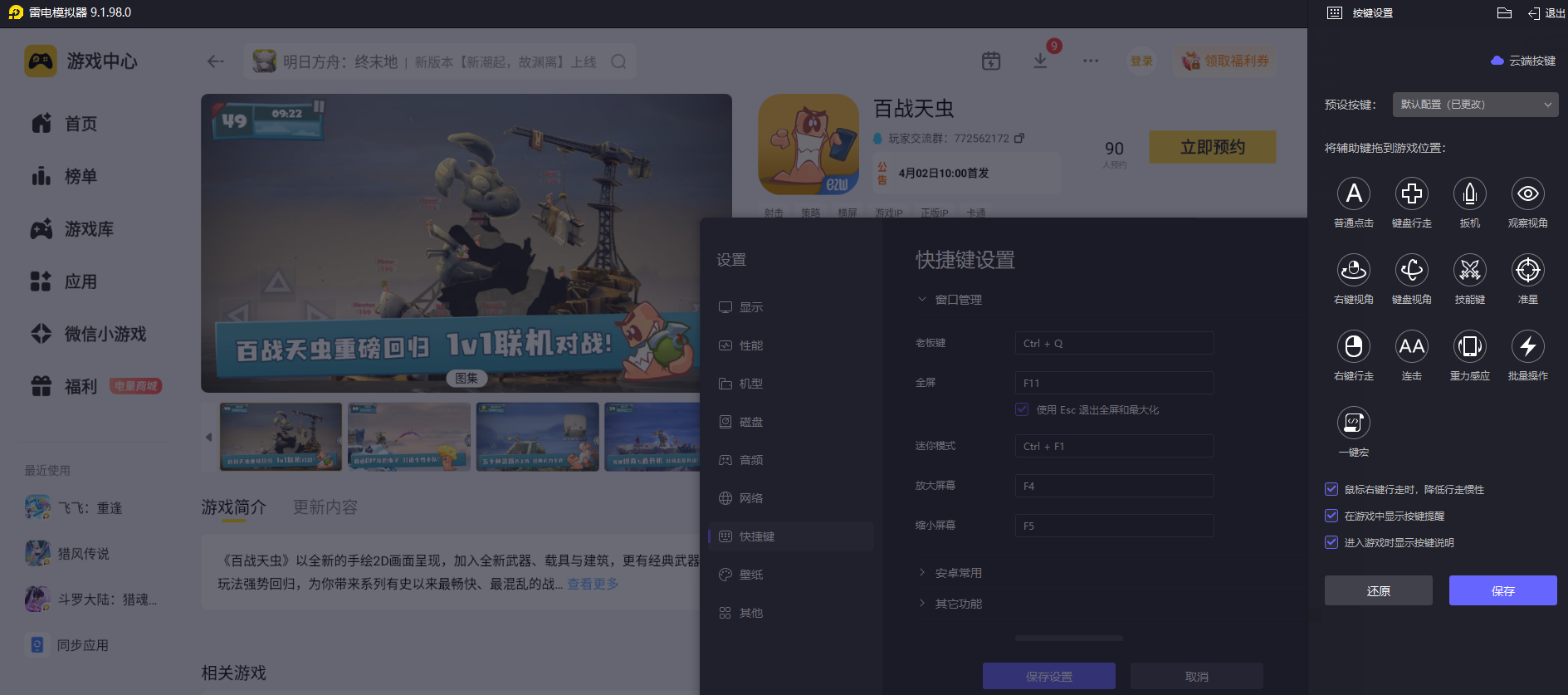Select the 批量操作 batch operation icon
The width and height of the screenshot is (1568, 695).
point(1528,346)
